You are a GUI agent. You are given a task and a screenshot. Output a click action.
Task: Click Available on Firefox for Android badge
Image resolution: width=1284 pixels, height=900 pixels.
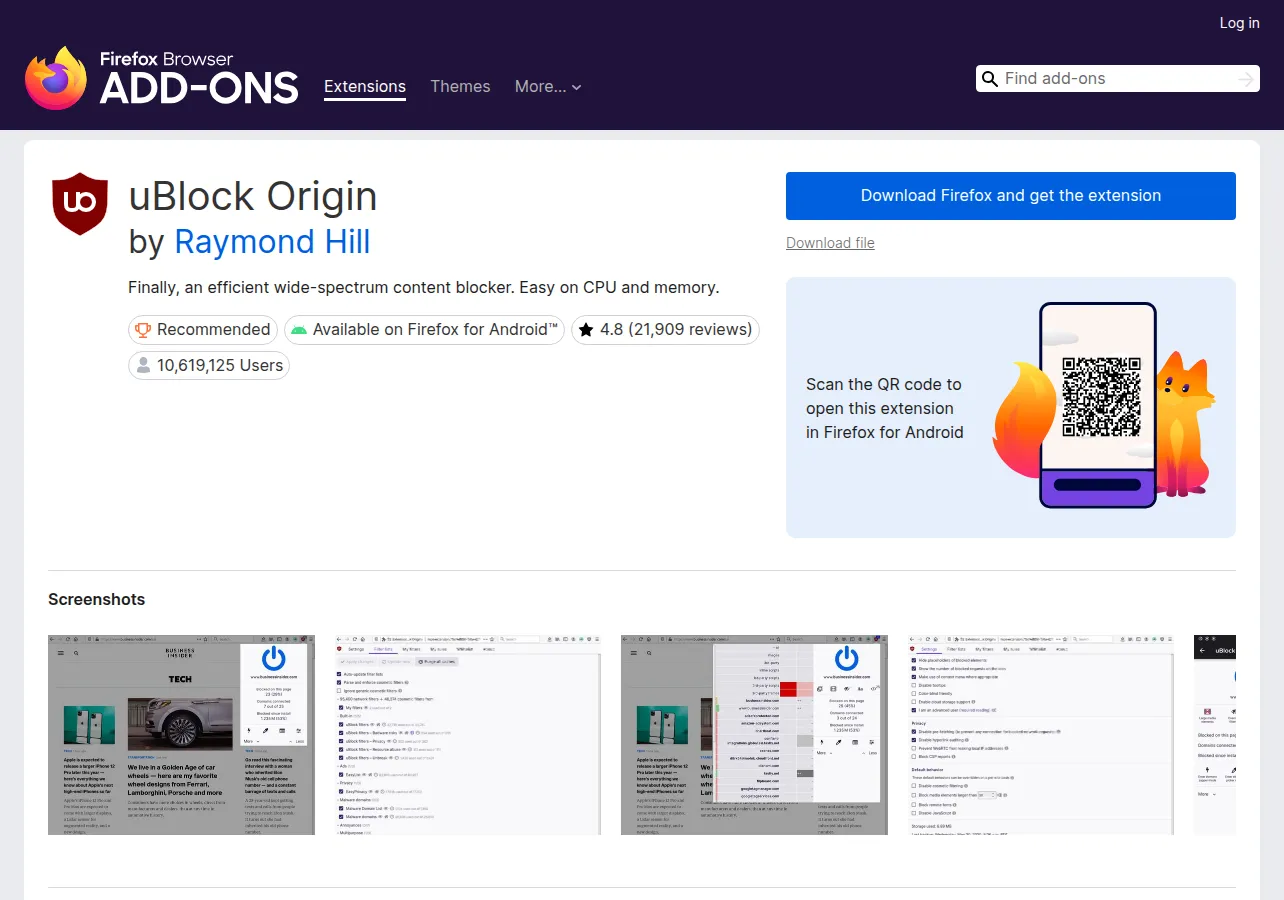[424, 329]
